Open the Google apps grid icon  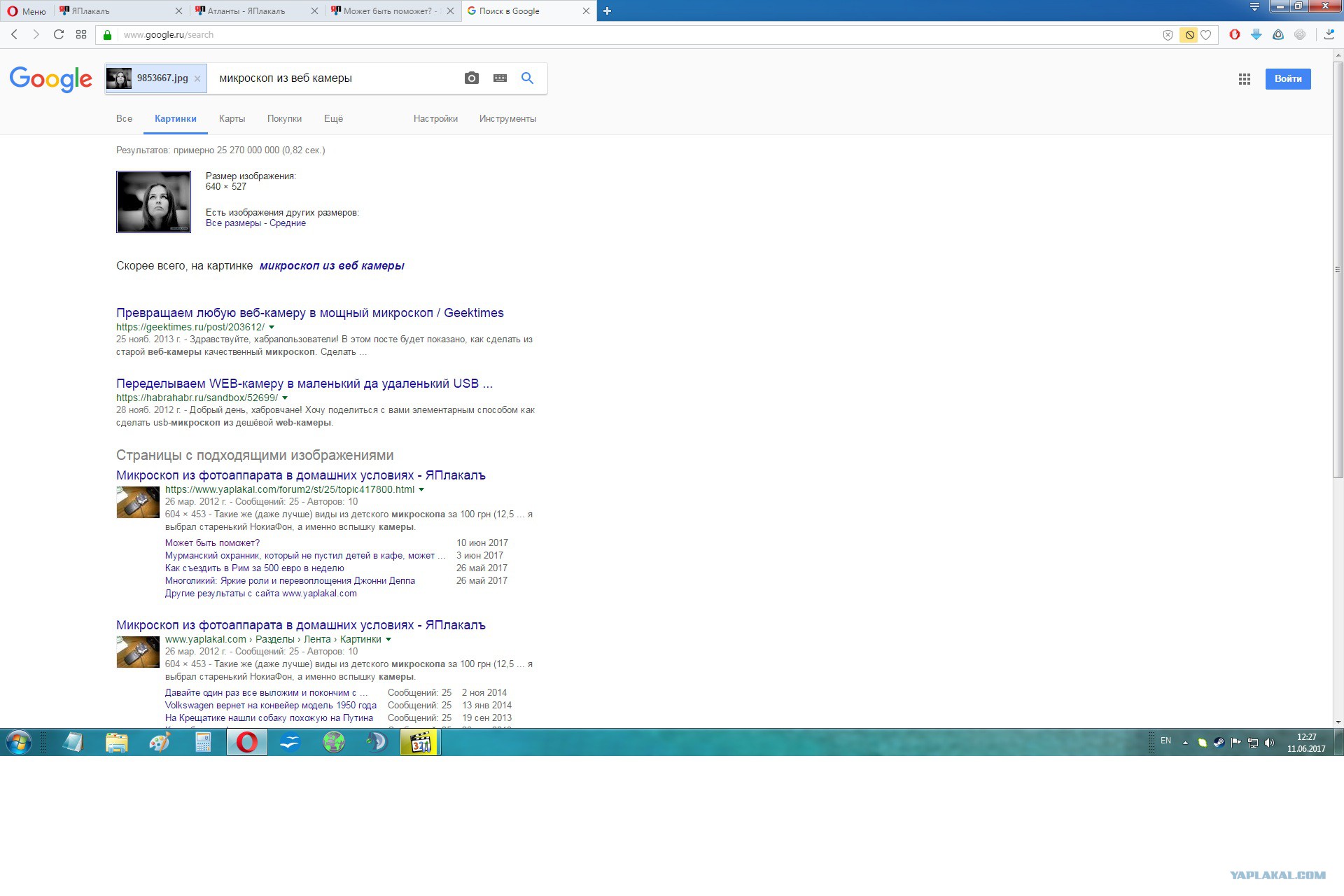pos(1244,79)
